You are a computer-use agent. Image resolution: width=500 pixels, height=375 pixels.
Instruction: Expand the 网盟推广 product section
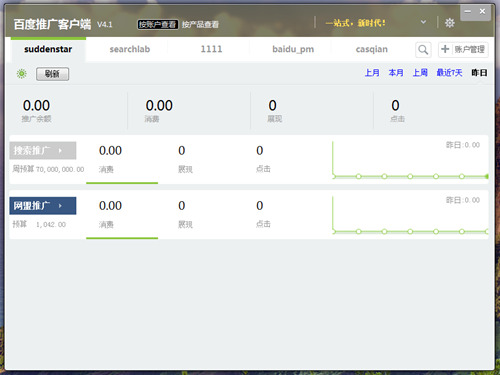coord(43,206)
